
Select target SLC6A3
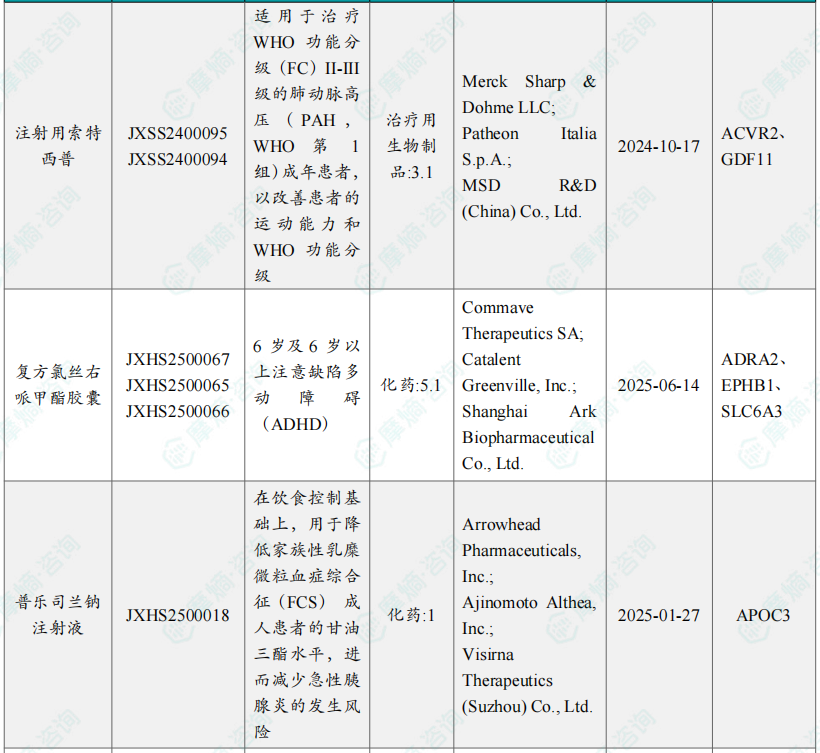click(751, 412)
